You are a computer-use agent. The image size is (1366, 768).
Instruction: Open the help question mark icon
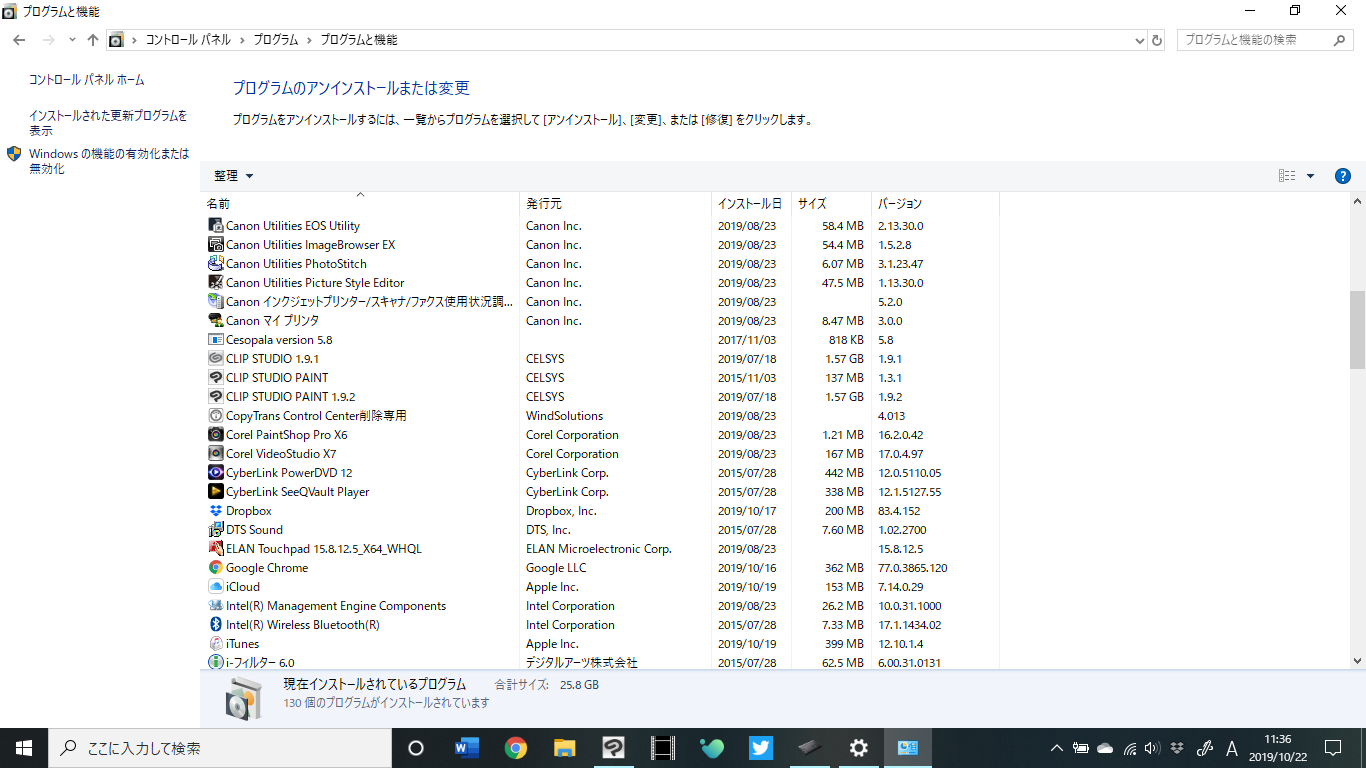[1343, 176]
